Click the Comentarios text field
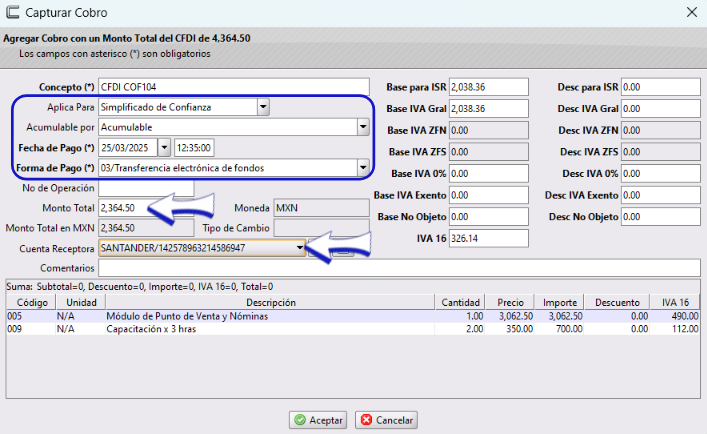Screen dimensions: 707x434 click(399, 268)
